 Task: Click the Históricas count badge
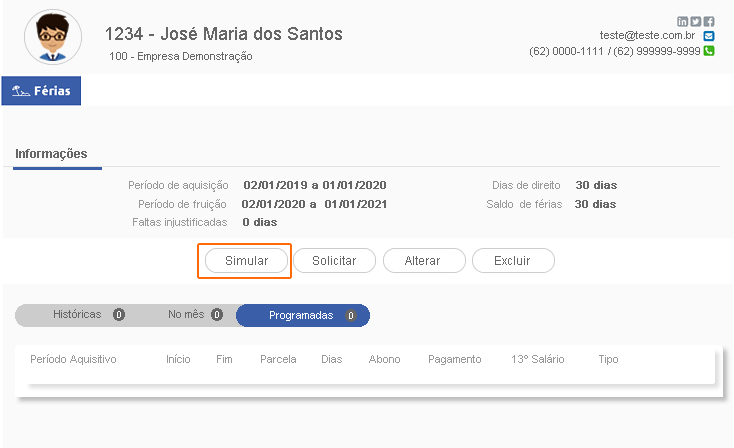118,315
